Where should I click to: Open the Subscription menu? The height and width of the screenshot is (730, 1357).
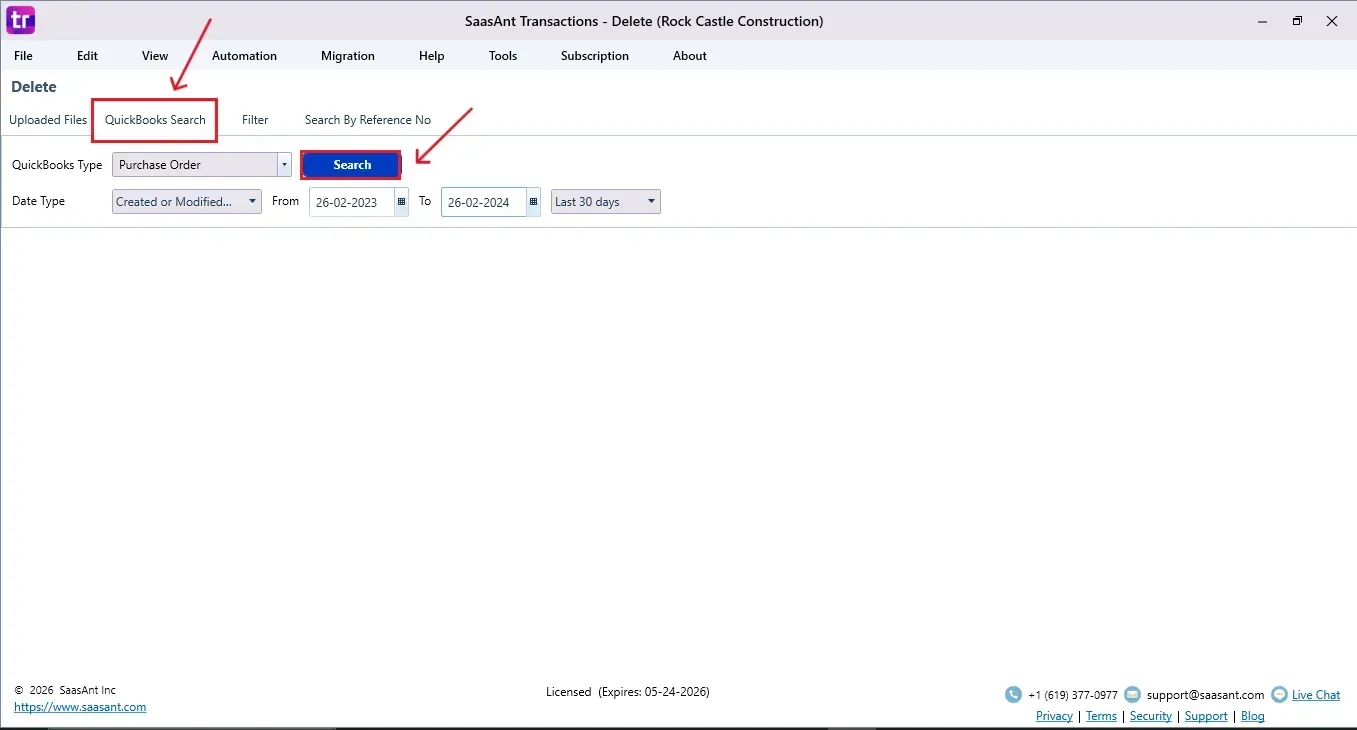(x=594, y=56)
